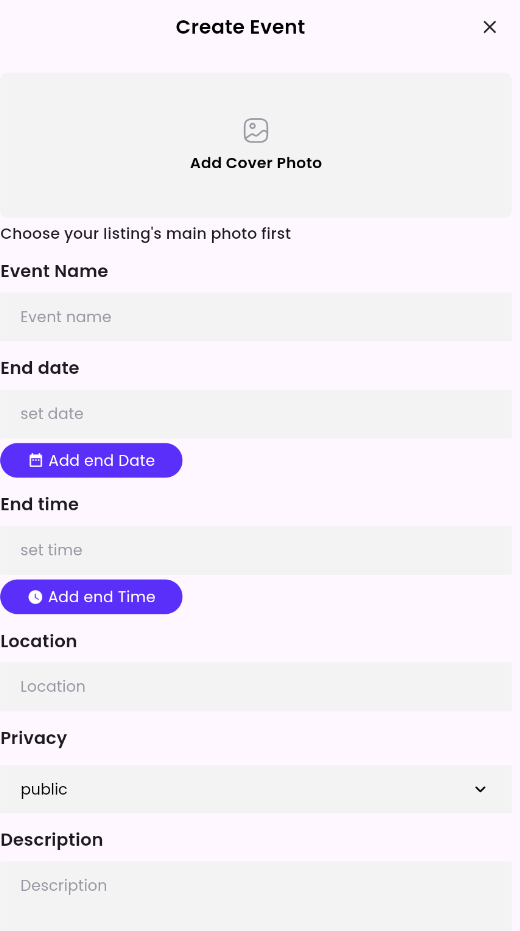The image size is (520, 931).
Task: Click the Event Name field label
Action: coord(54,271)
